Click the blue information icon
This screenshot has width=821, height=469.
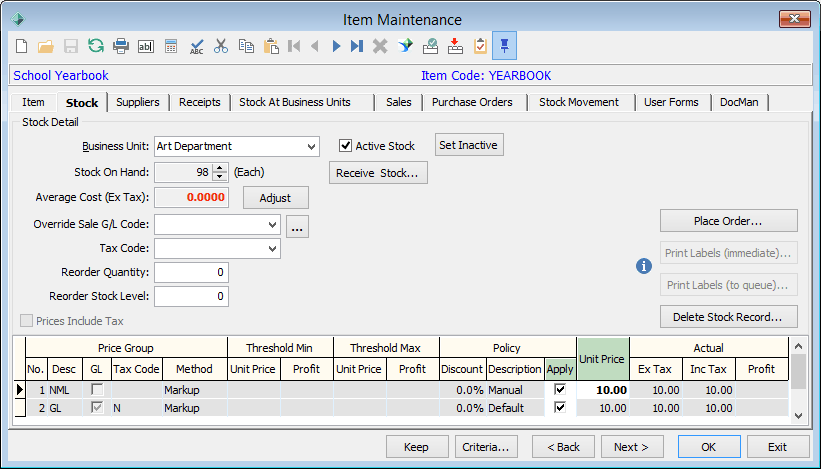tap(644, 266)
